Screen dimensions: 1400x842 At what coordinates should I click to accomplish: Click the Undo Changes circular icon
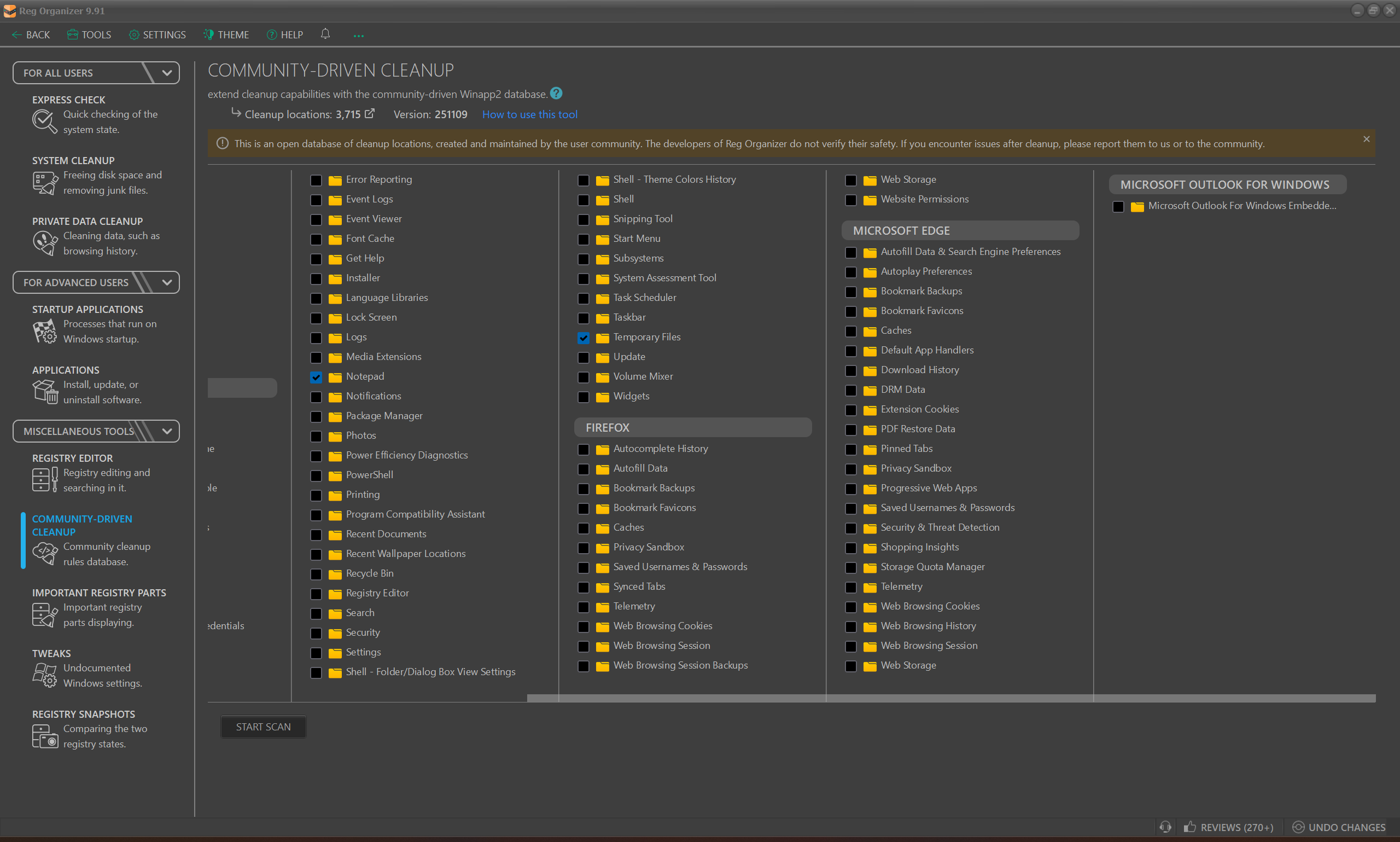pyautogui.click(x=1298, y=827)
